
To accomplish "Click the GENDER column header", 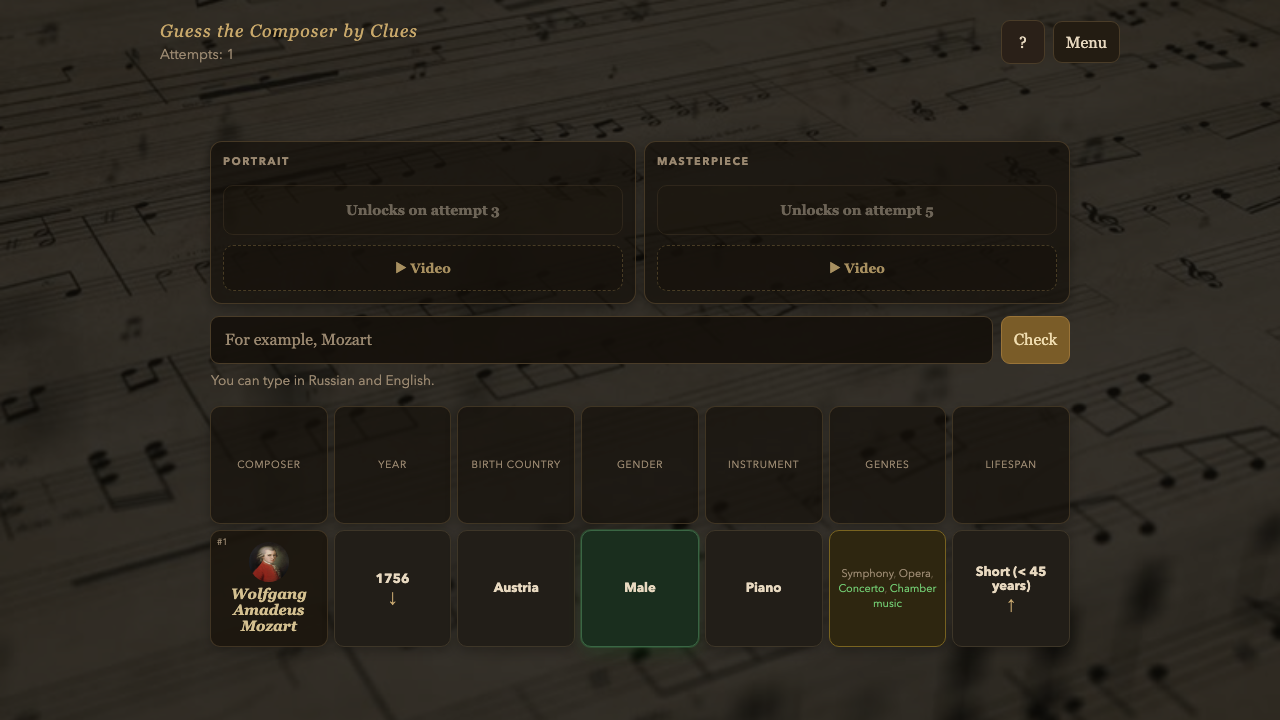I will click(x=640, y=465).
